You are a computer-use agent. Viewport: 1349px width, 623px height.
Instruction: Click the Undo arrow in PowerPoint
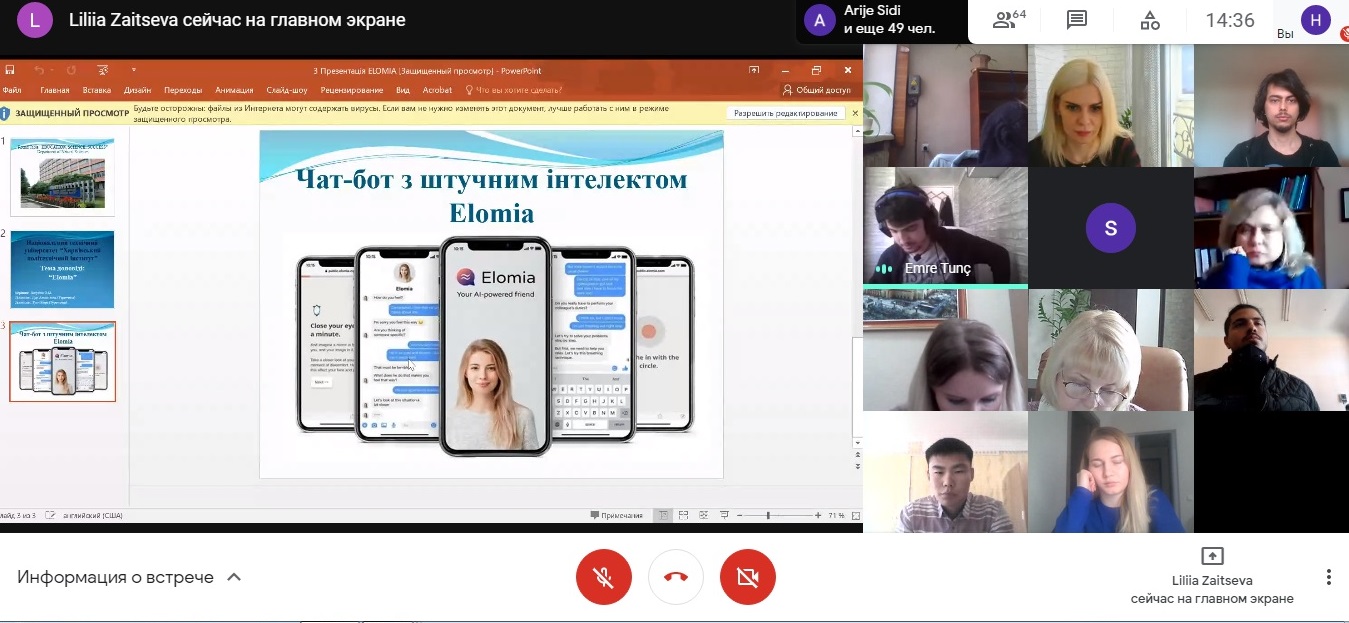(x=39, y=70)
